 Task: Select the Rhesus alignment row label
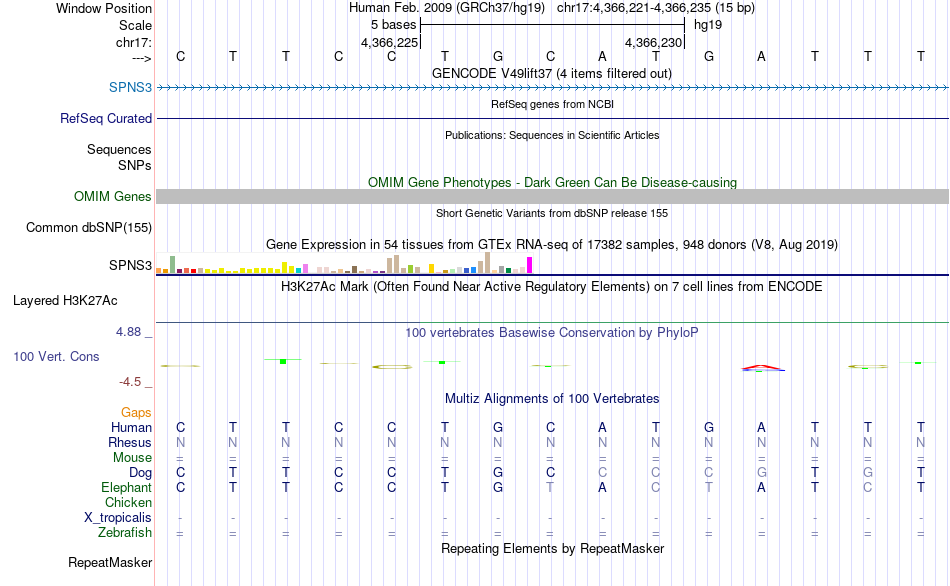pyautogui.click(x=130, y=442)
